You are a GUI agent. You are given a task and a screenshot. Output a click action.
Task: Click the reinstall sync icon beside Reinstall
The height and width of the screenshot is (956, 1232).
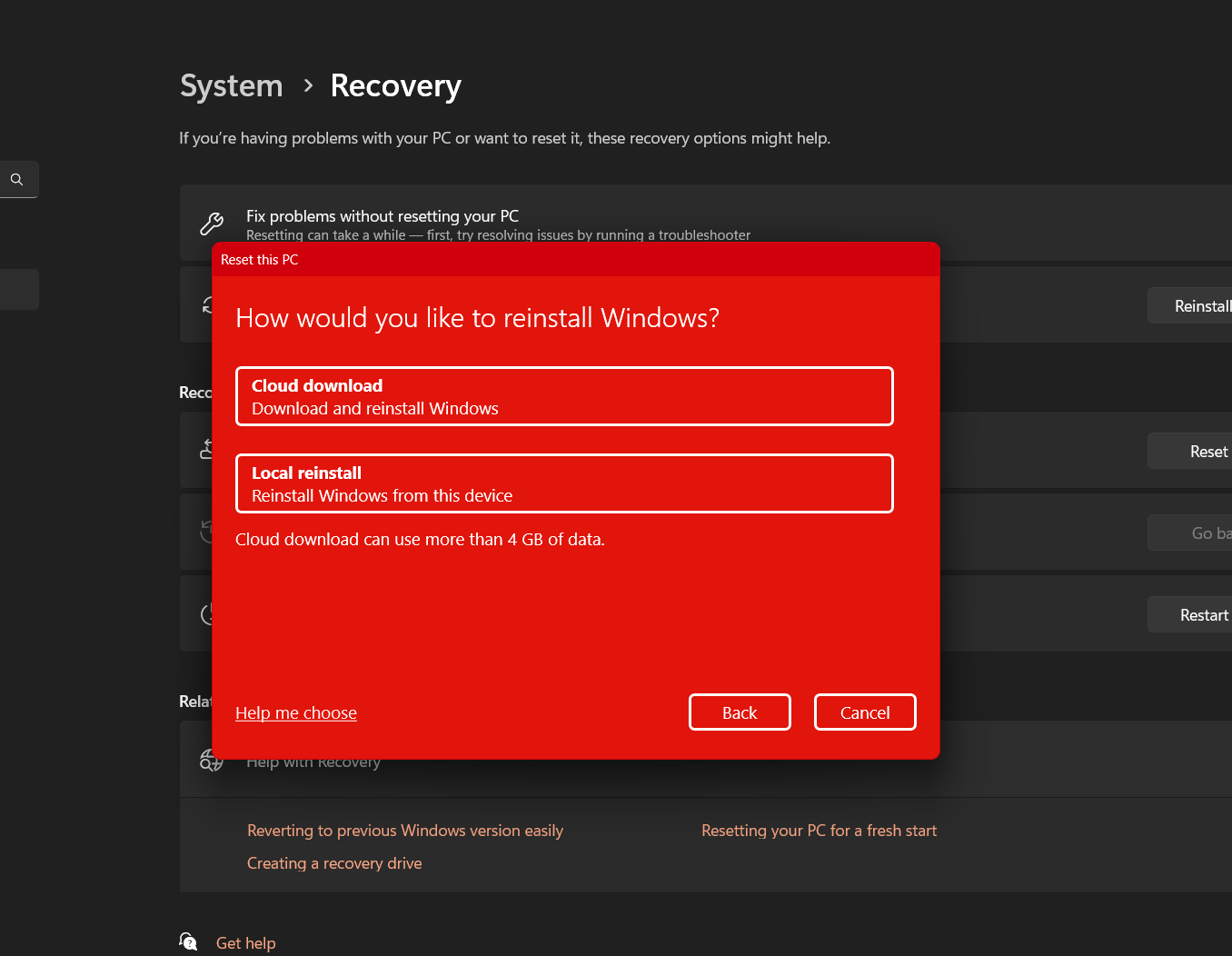tap(212, 304)
